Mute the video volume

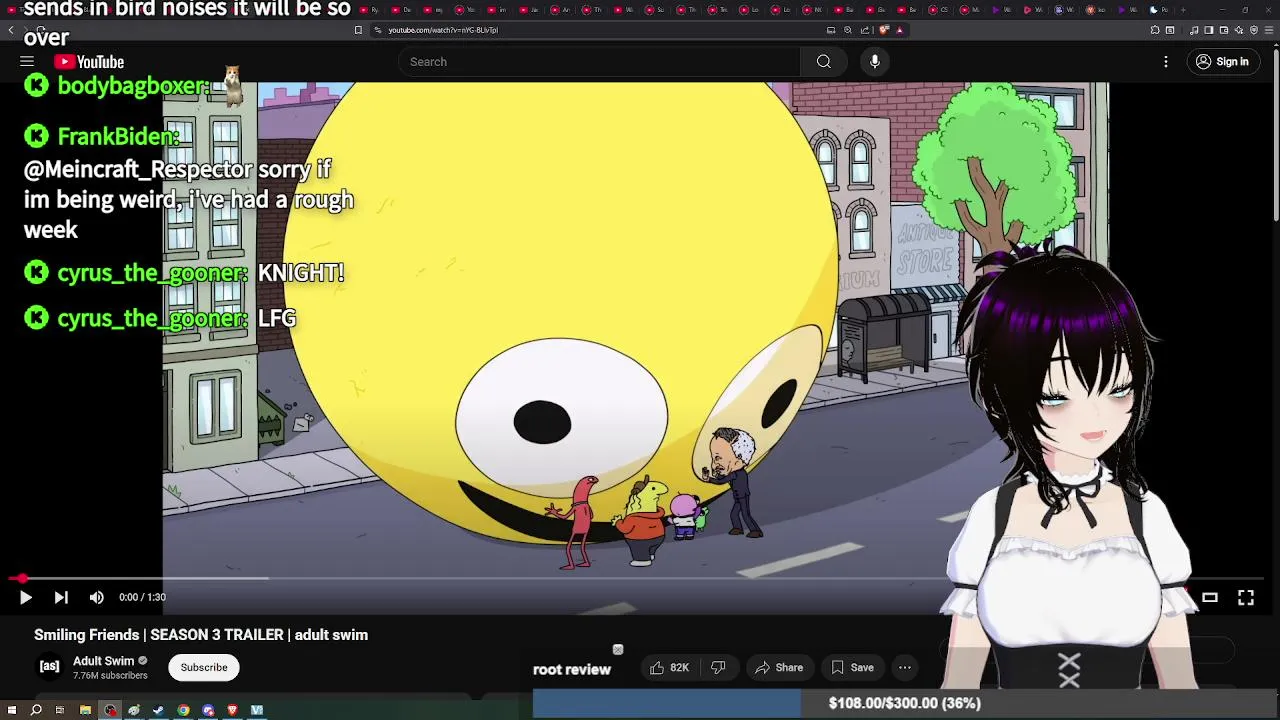[96, 597]
